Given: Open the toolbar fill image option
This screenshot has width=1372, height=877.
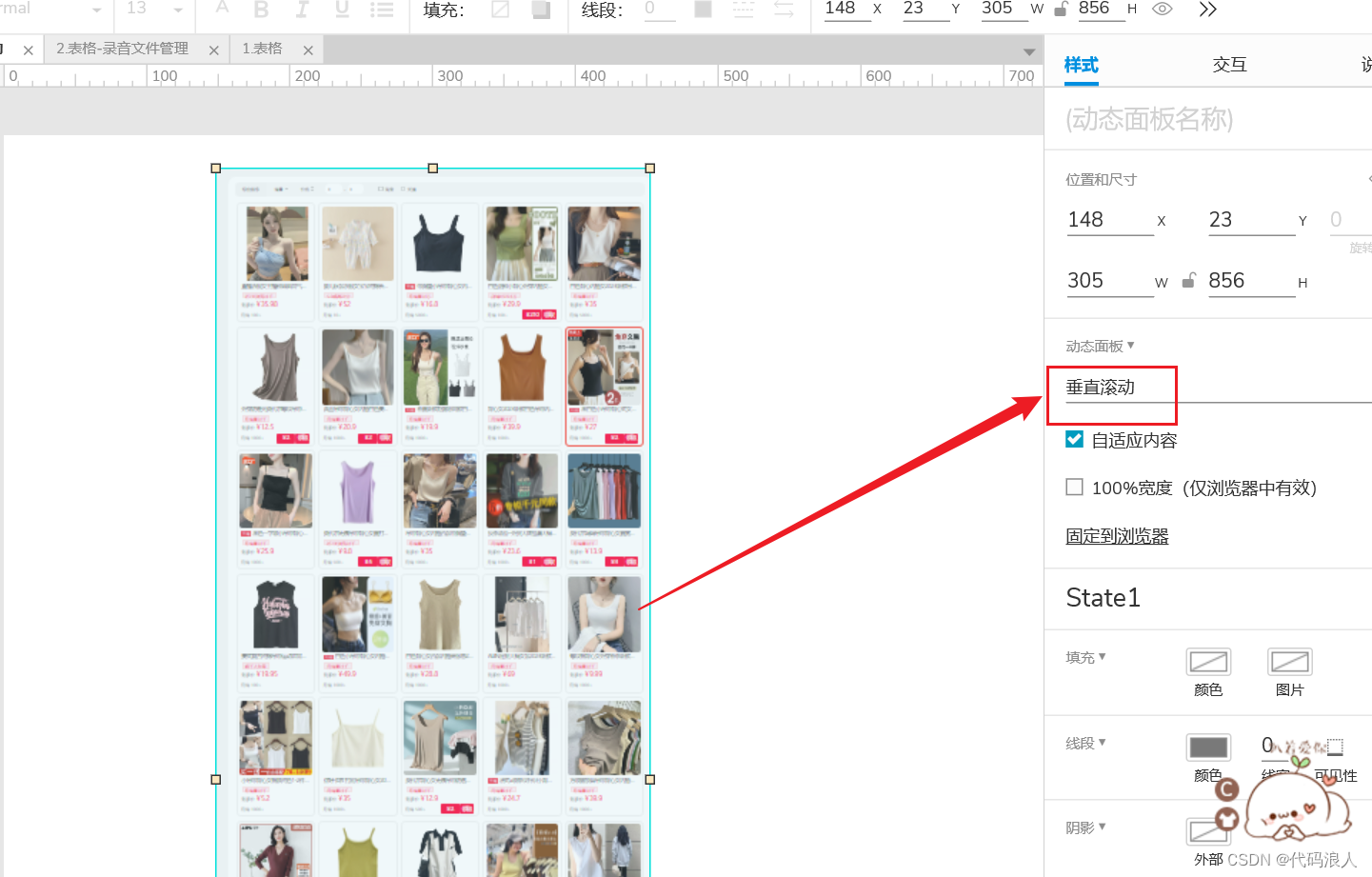Looking at the screenshot, I should 541,10.
